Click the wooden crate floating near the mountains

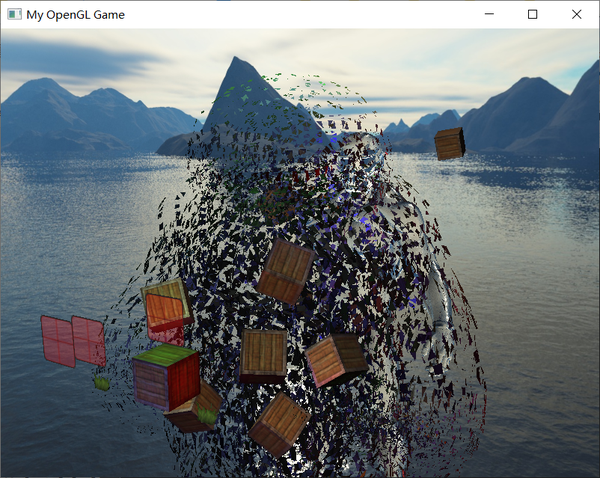coord(450,144)
